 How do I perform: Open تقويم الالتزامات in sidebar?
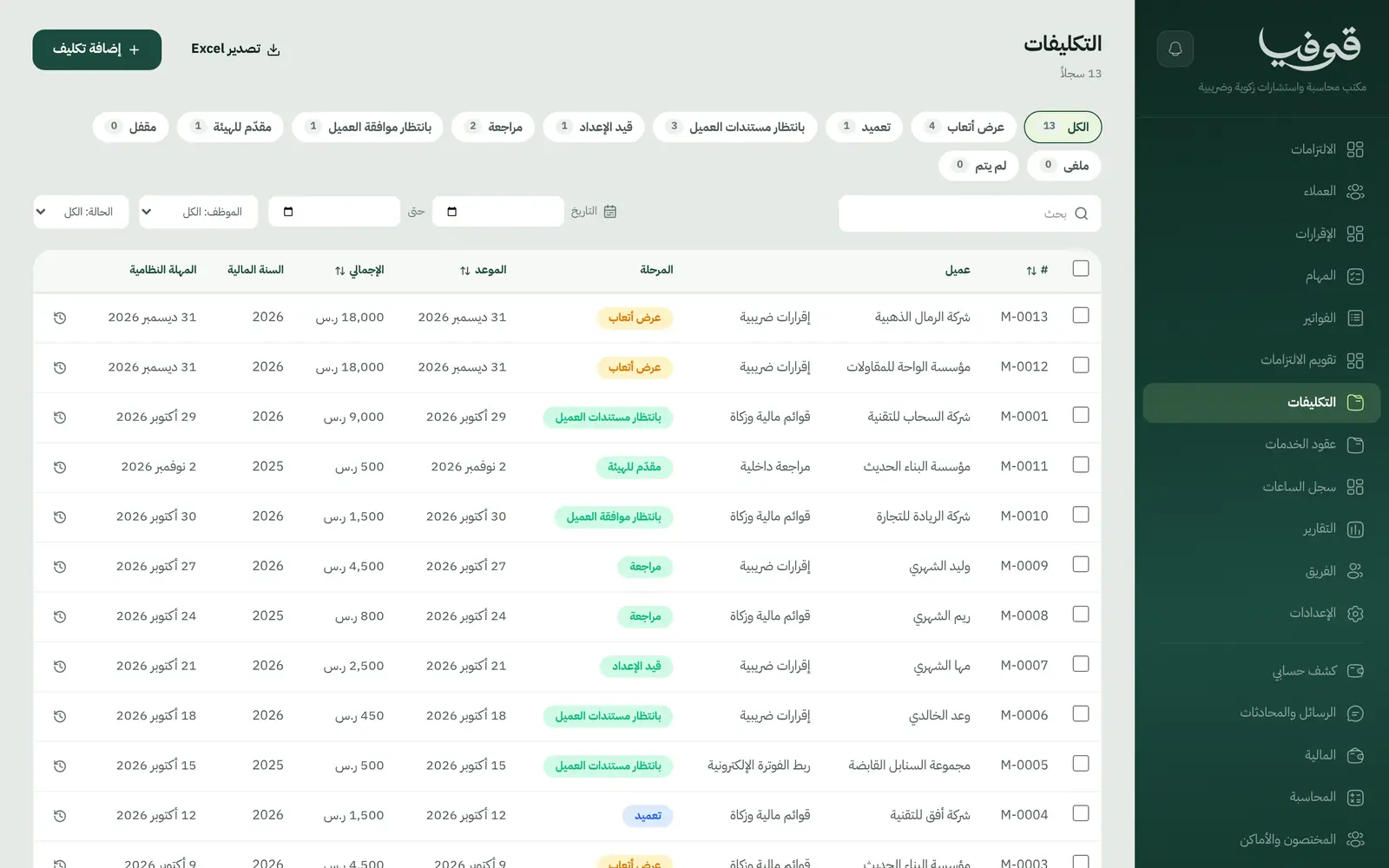(1261, 360)
